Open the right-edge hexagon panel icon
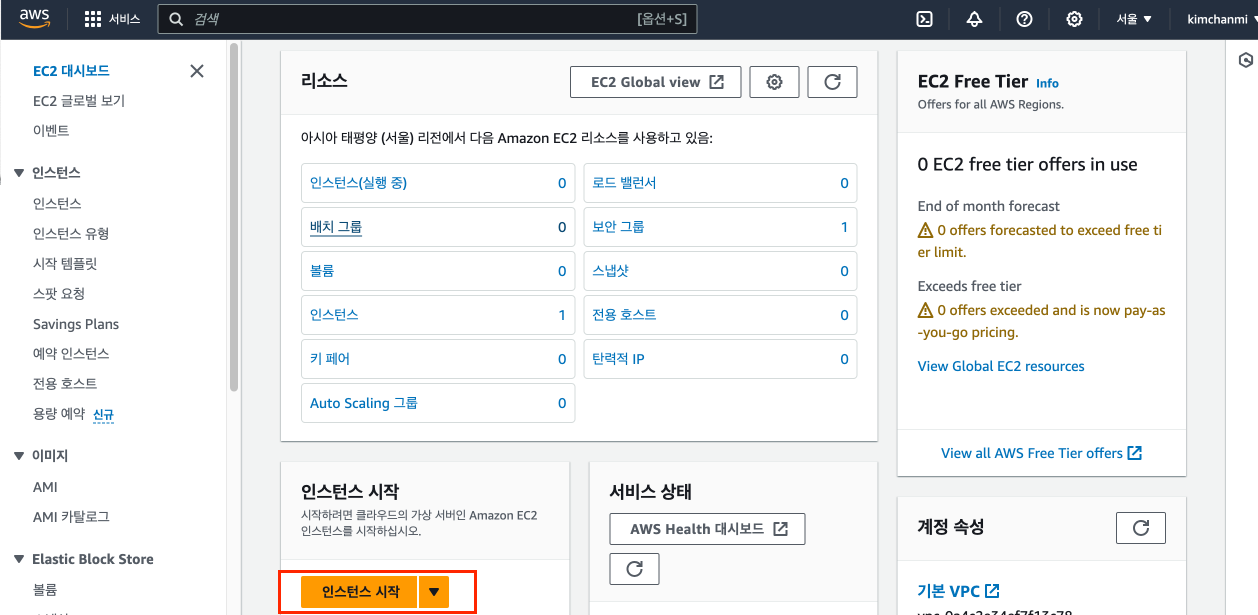Image resolution: width=1258 pixels, height=615 pixels. pyautogui.click(x=1246, y=60)
